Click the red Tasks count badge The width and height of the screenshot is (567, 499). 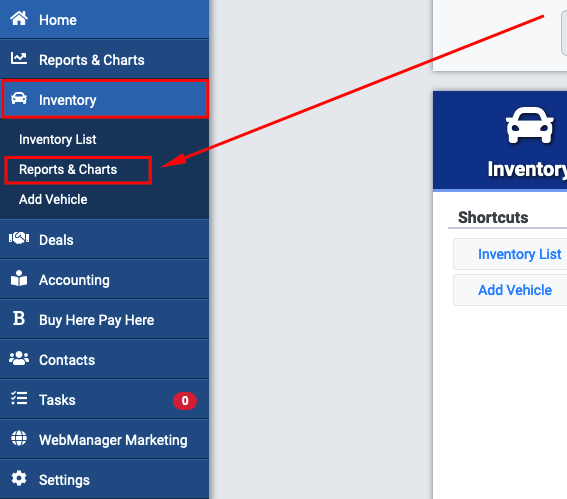[x=185, y=401]
